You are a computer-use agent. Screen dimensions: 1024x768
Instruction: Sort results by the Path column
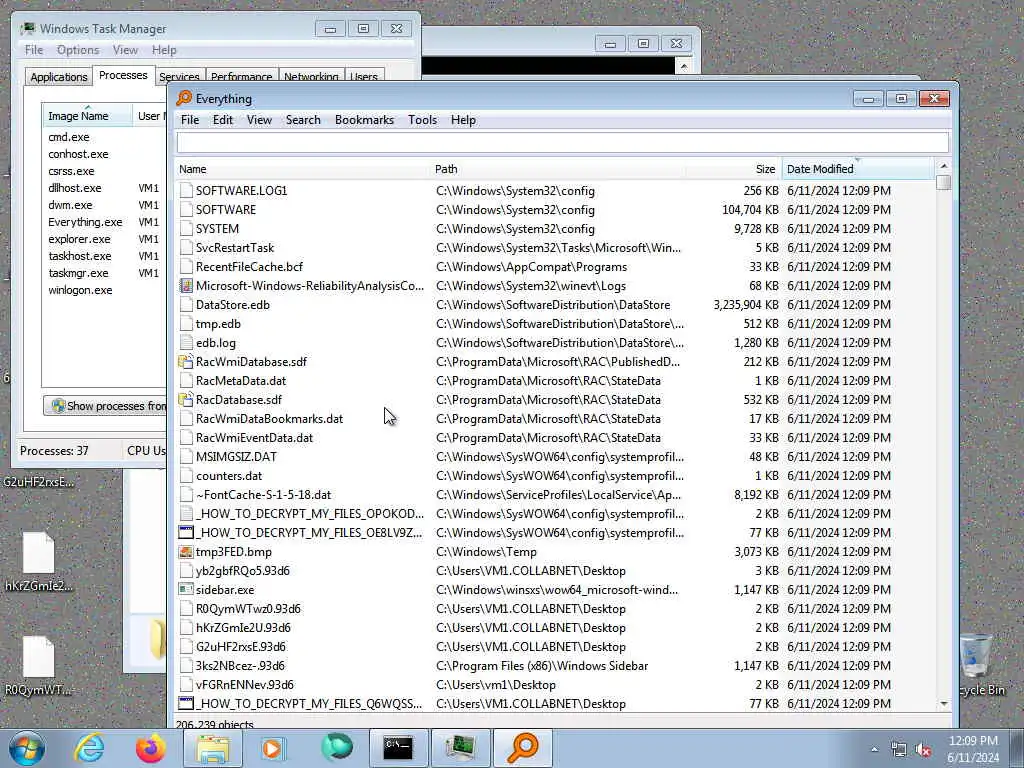click(x=558, y=169)
